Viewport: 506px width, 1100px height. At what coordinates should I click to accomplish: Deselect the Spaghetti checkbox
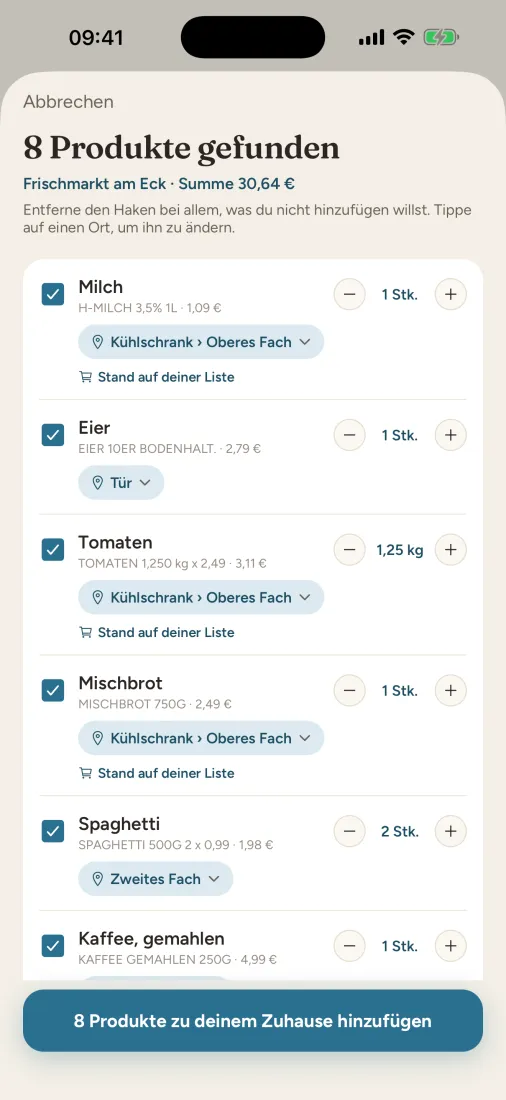click(53, 831)
